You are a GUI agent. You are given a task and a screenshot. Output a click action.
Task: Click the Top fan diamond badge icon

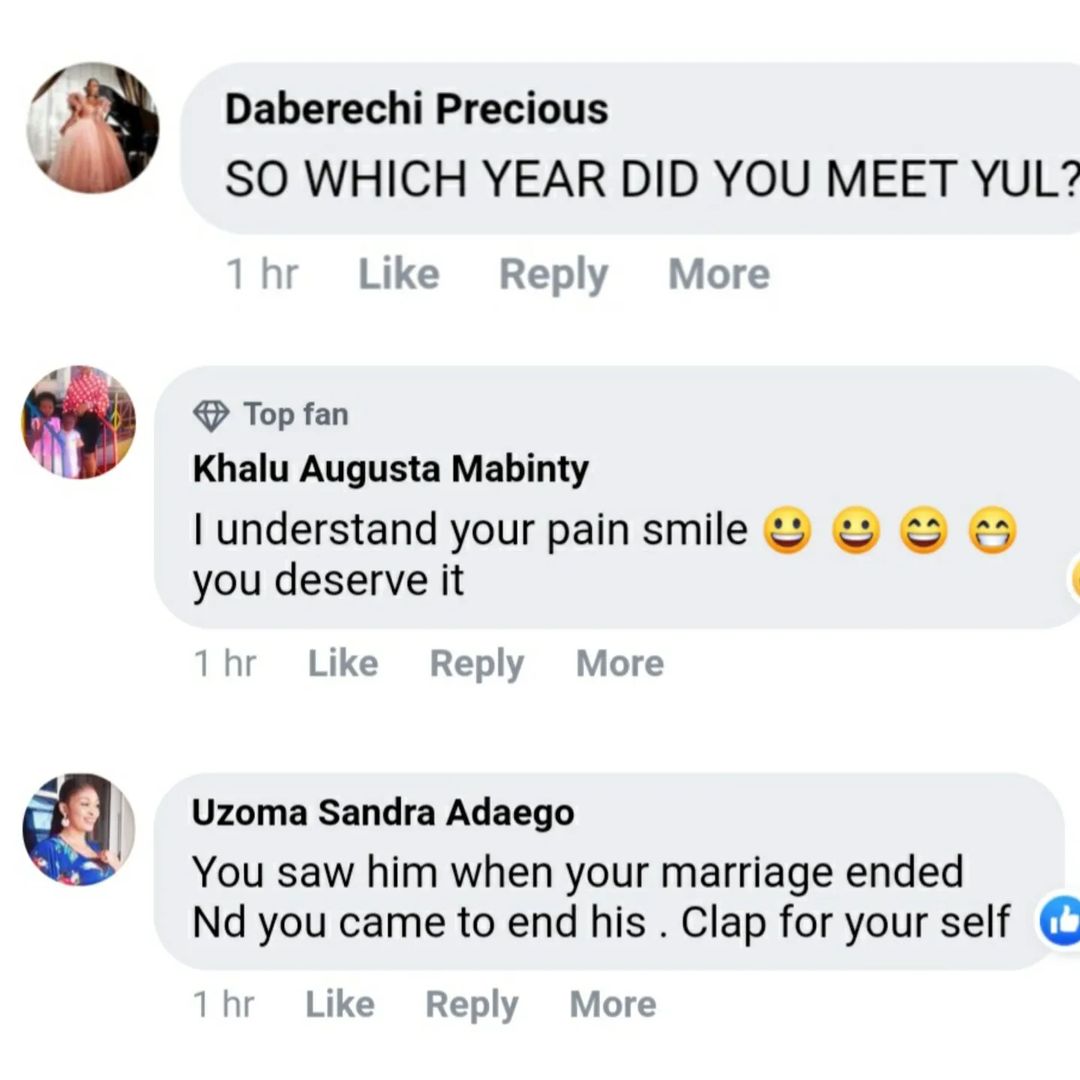[x=210, y=415]
